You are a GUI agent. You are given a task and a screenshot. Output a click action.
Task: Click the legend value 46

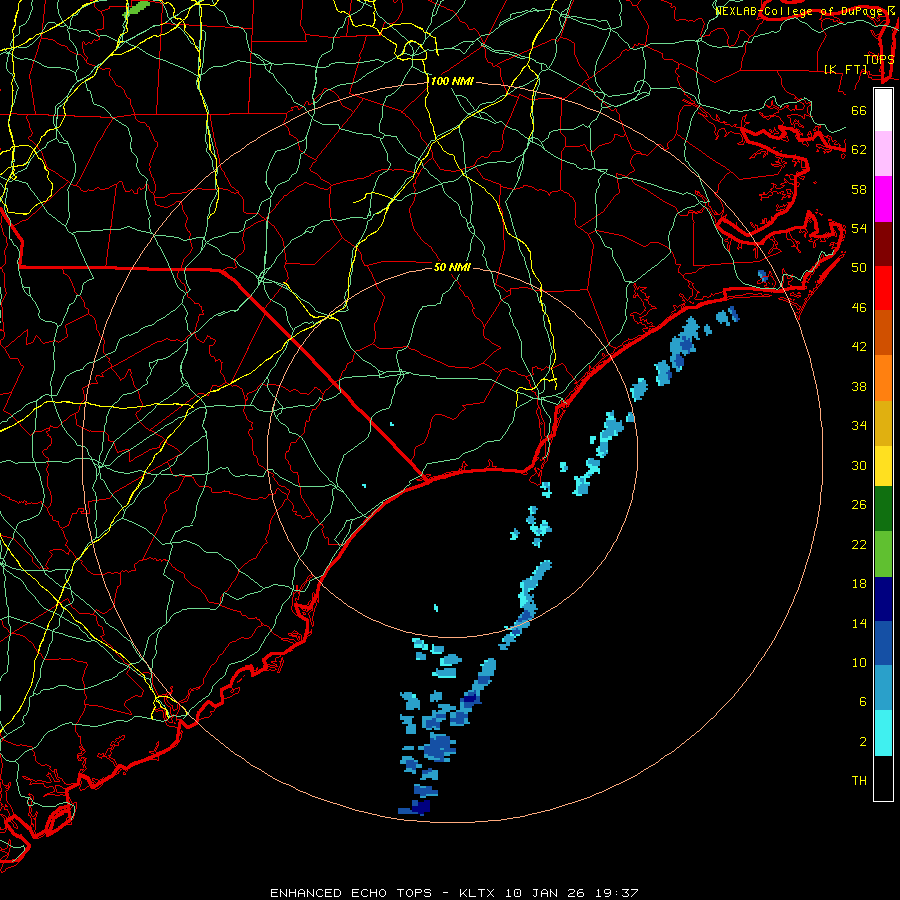coord(859,308)
